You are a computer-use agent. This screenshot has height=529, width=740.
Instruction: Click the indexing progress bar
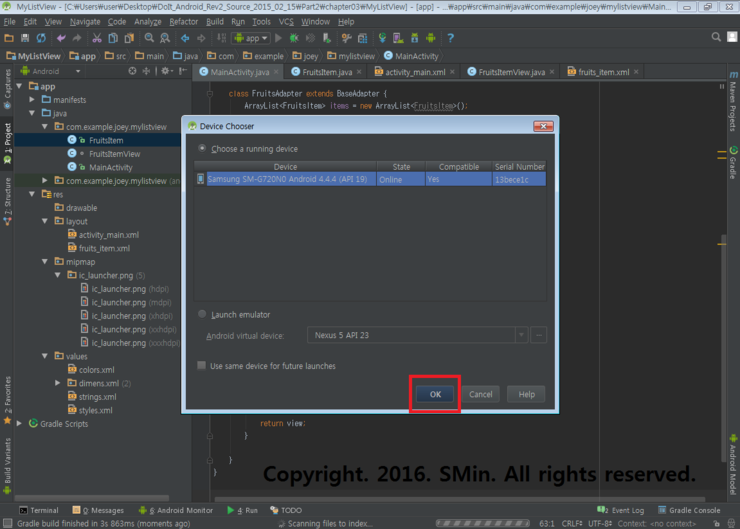pos(482,523)
